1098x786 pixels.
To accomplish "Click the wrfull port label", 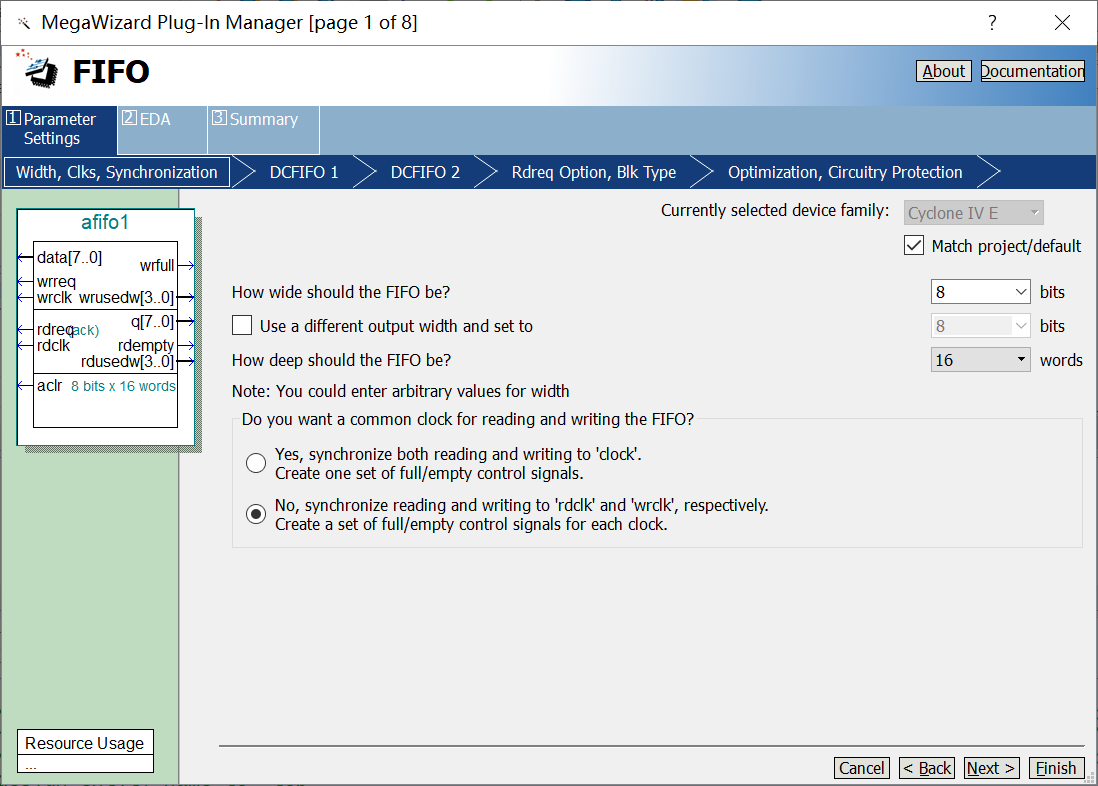I will point(157,266).
